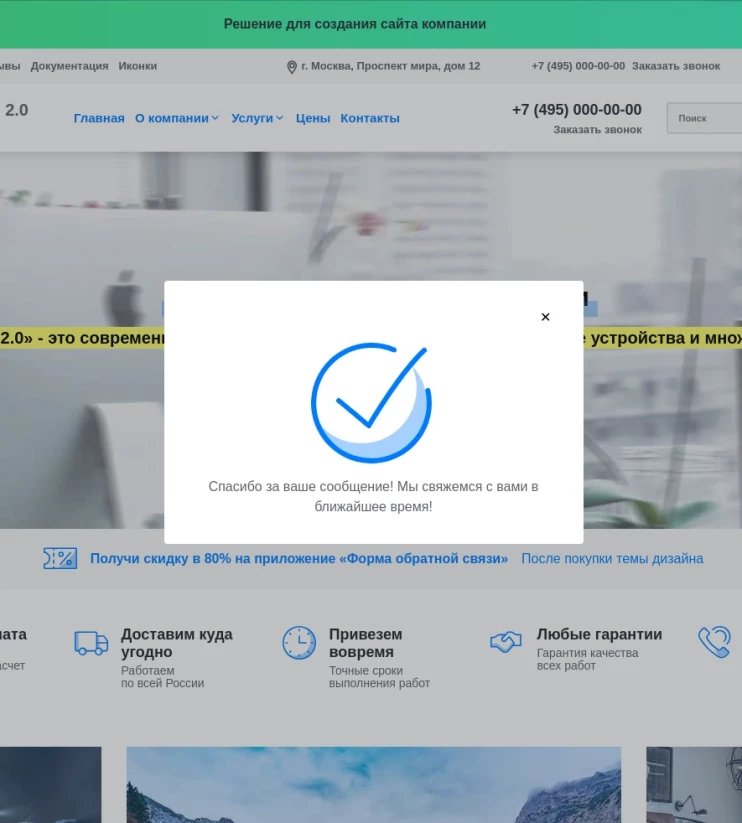Click the green banner "Решение для создания сайта компании"

pos(355,24)
